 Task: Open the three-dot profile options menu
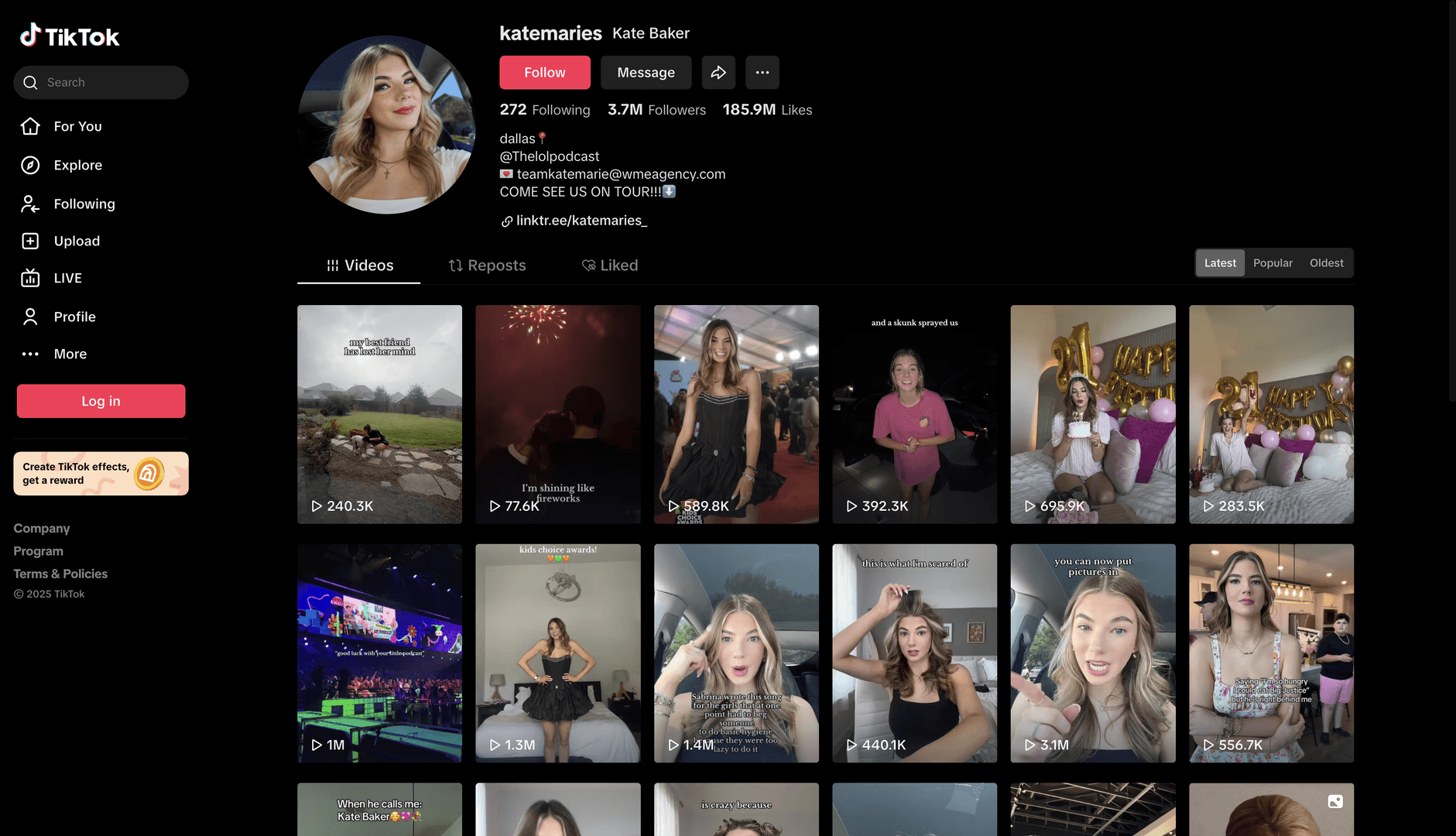pos(762,73)
